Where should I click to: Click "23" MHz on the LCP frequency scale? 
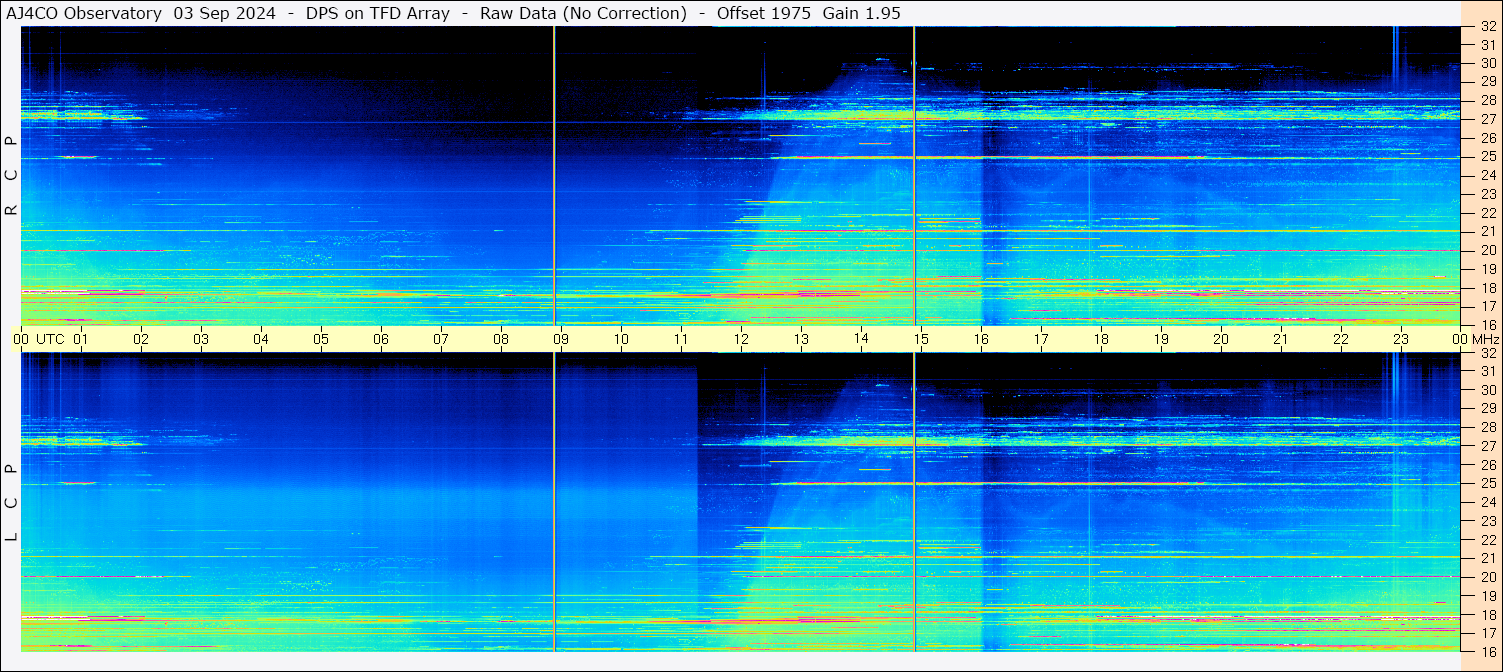point(1488,521)
